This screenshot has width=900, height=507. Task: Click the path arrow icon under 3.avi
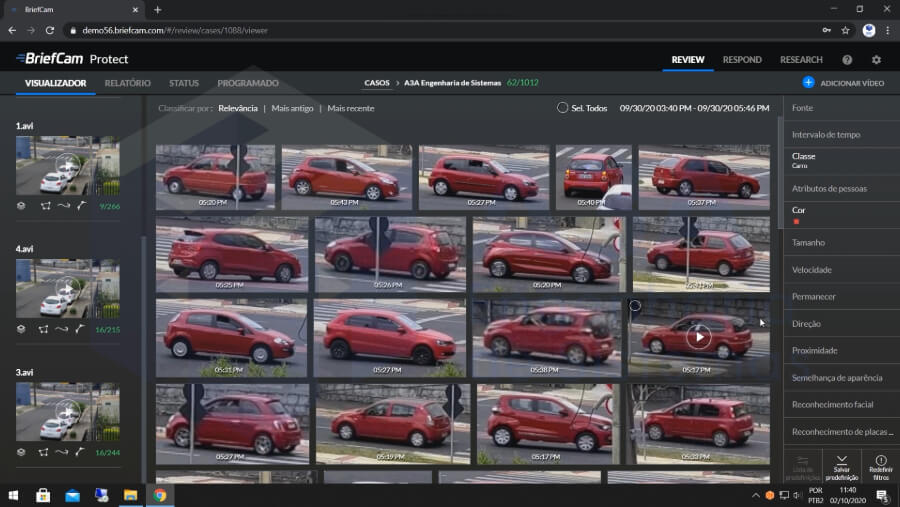point(61,452)
